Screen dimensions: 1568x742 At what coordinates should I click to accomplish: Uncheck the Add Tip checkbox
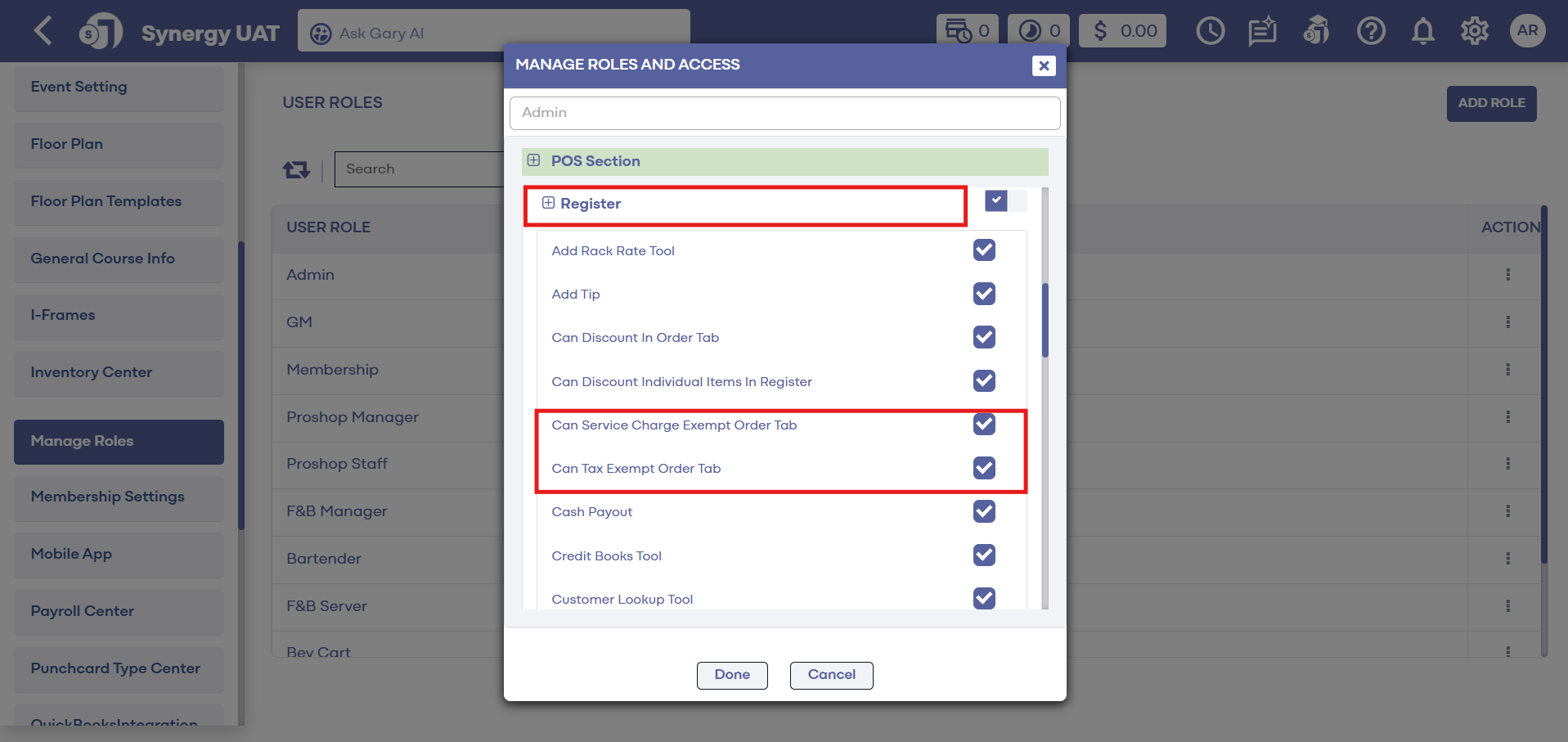coord(984,294)
